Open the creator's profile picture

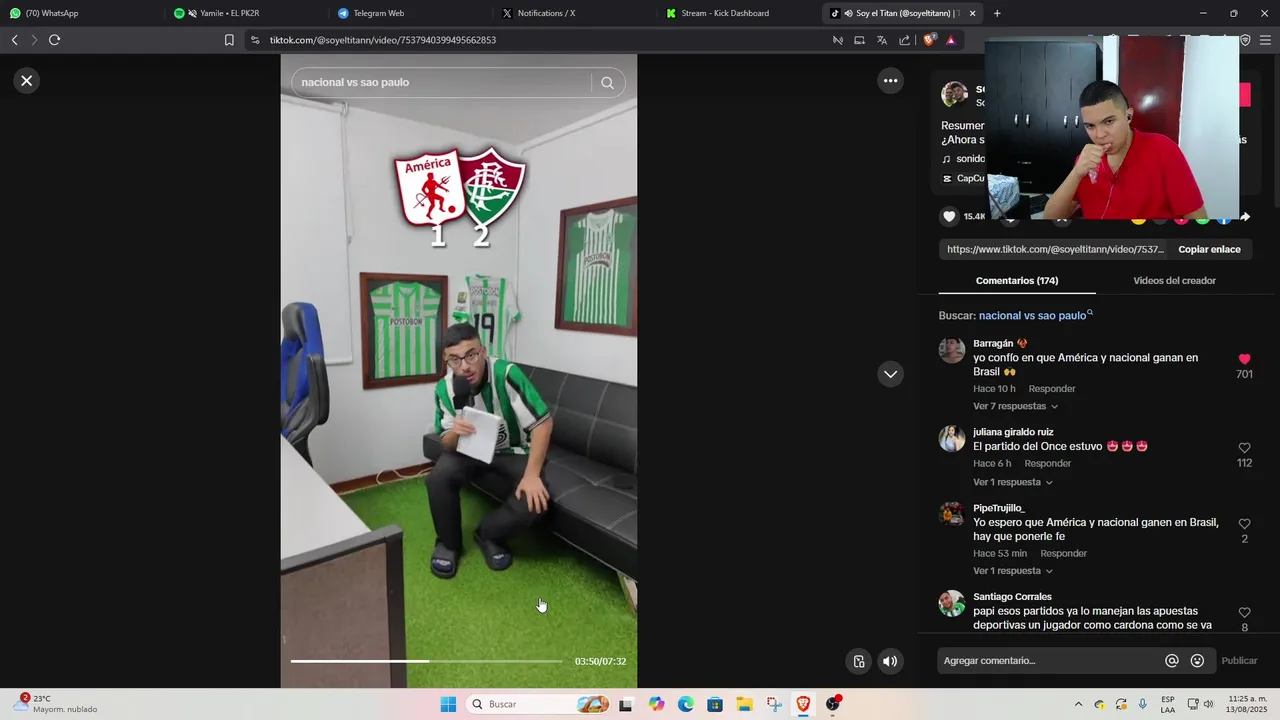point(955,95)
